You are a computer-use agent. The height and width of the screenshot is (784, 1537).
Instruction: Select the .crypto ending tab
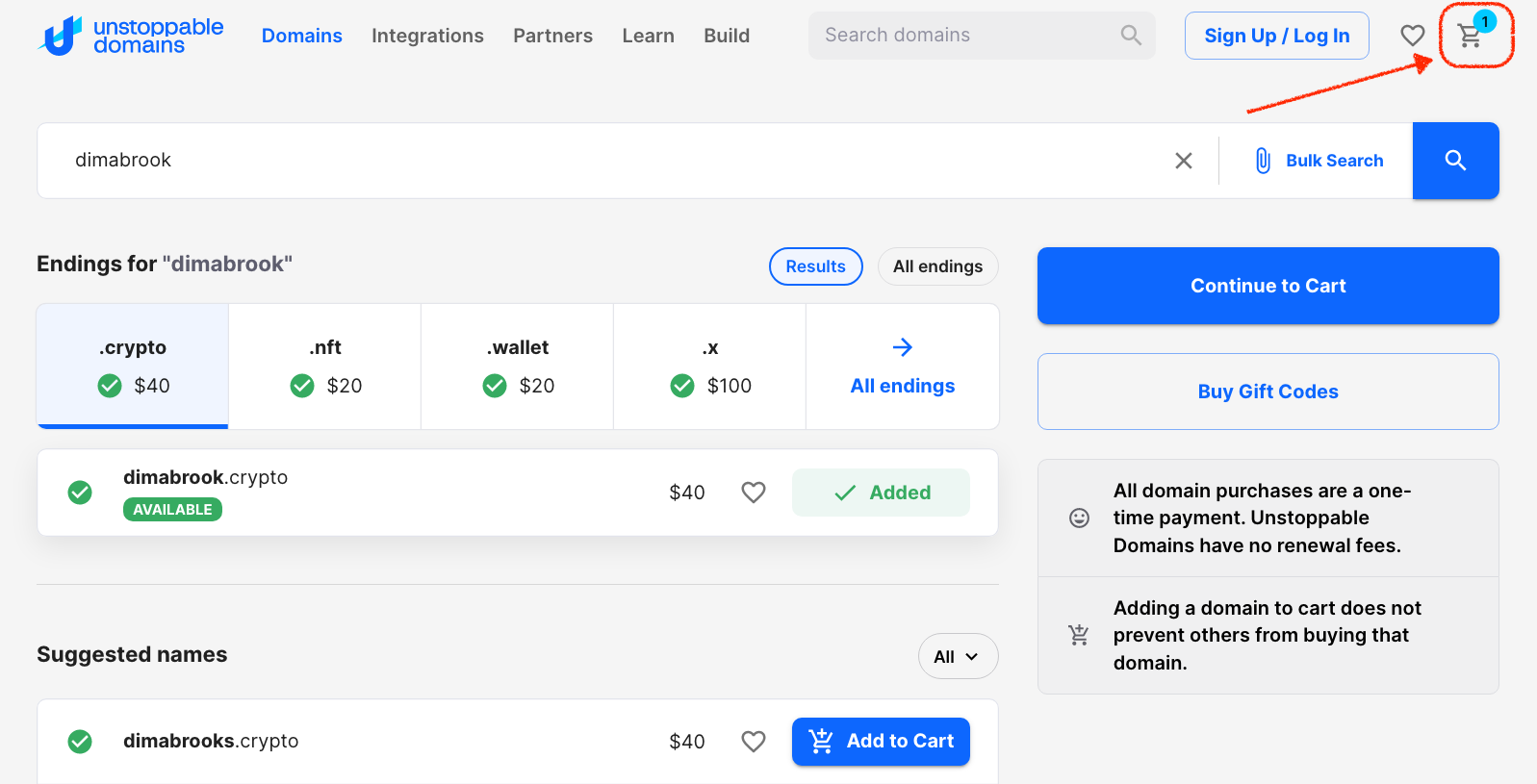click(133, 367)
